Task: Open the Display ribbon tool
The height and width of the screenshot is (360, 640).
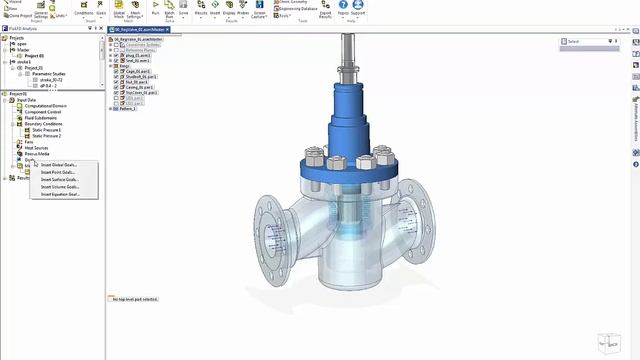Action: 229,9
